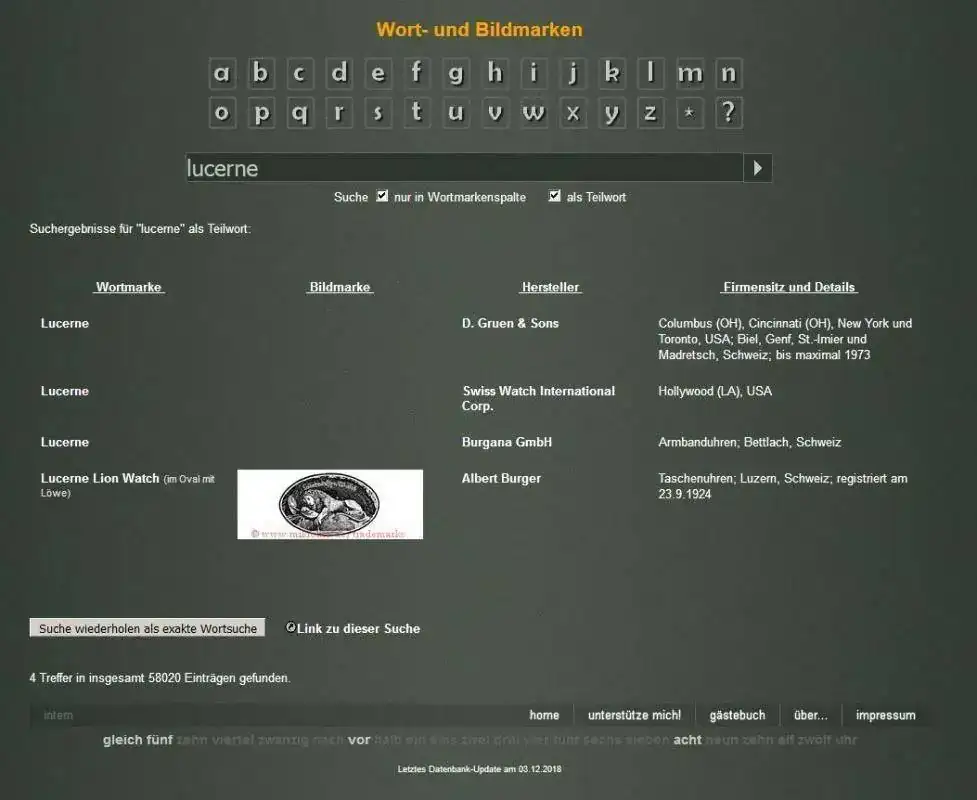Select letter 'e' in alphabet index
Screen dimensions: 977x800
(x=378, y=74)
